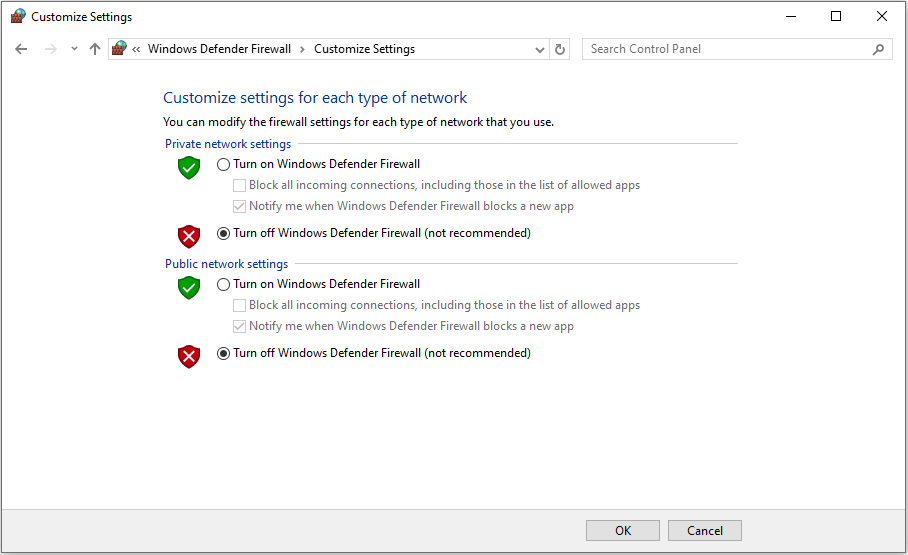Click green shield icon in Public settings
This screenshot has height=555, width=908.
pyautogui.click(x=189, y=287)
